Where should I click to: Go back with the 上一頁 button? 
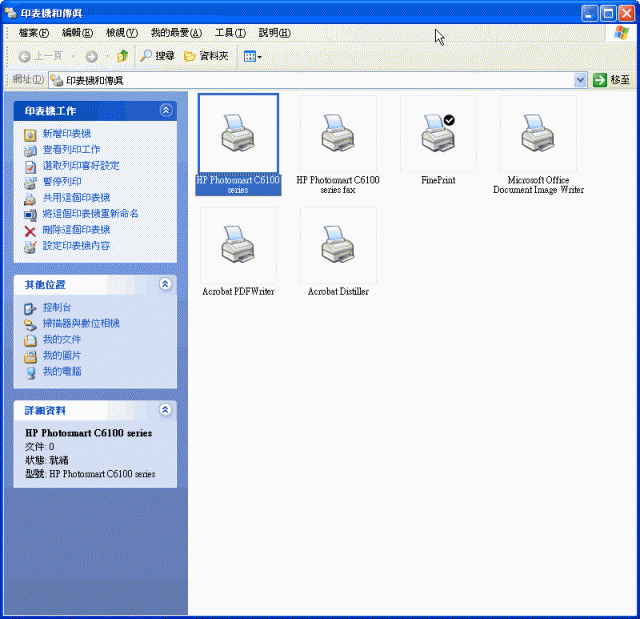click(x=40, y=56)
